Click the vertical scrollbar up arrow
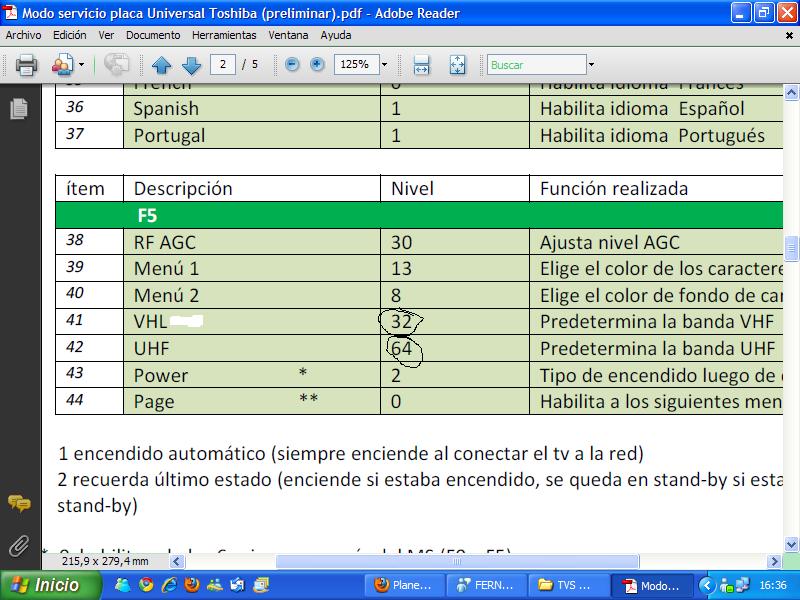 pyautogui.click(x=791, y=92)
